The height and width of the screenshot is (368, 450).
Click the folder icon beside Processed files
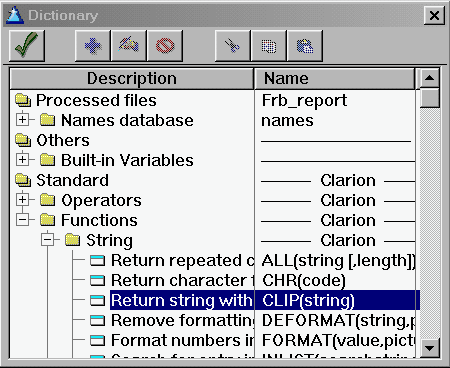pos(23,100)
